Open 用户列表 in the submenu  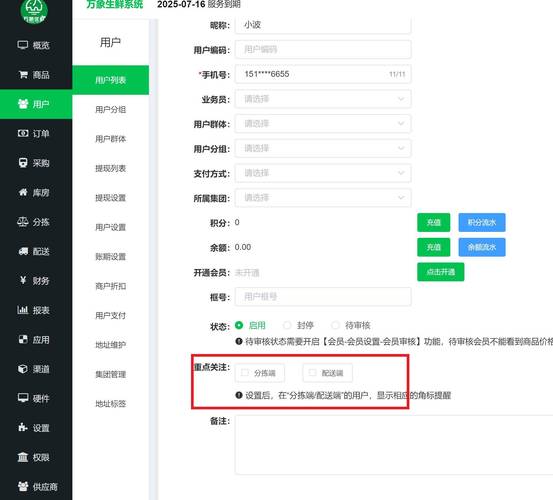110,80
